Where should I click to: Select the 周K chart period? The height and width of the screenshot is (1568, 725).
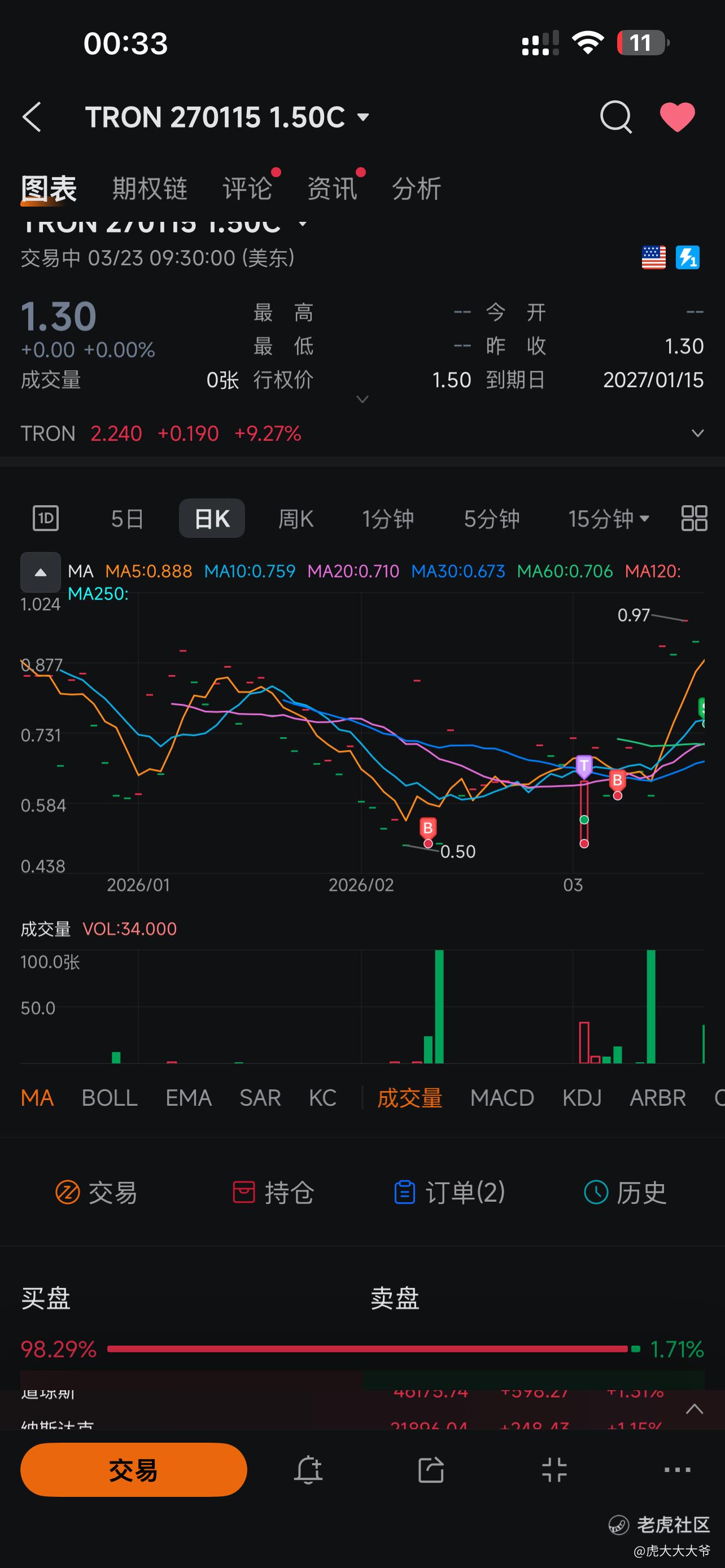pos(296,519)
